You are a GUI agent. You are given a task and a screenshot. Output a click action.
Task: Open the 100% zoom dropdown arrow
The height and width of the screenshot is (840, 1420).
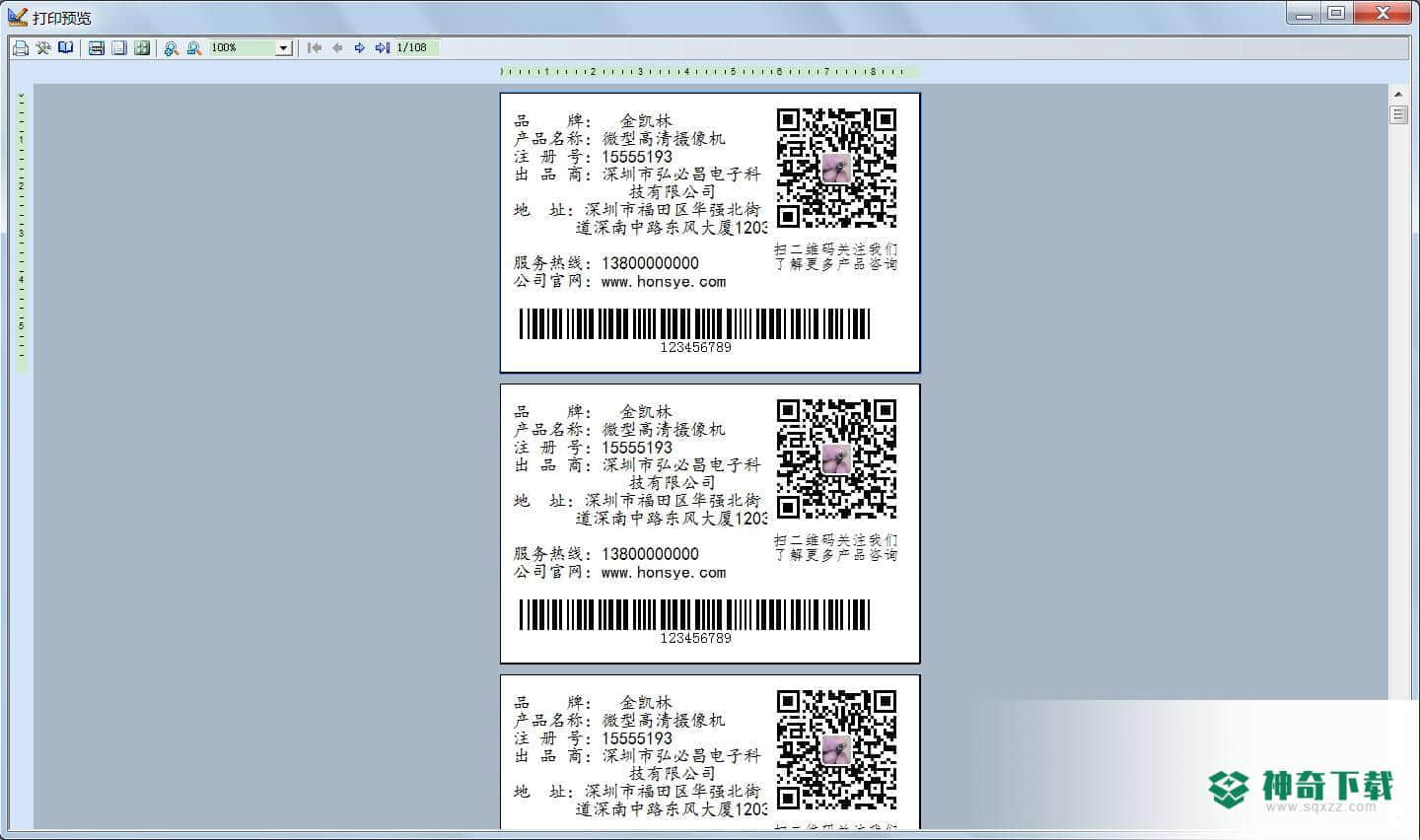click(284, 47)
